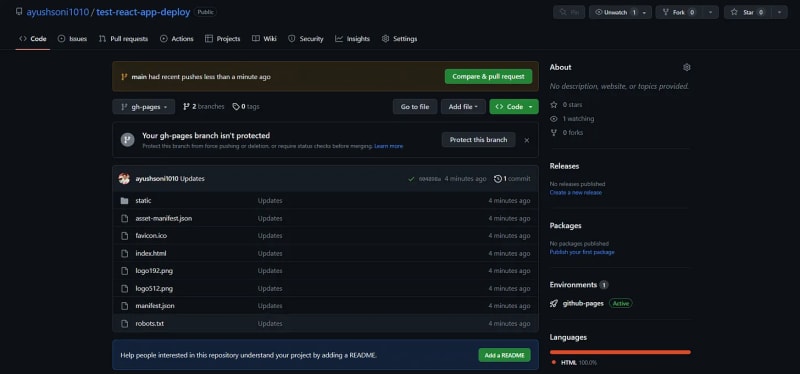View the 1 commit history link
Screen dimensions: 800x374
coord(512,179)
